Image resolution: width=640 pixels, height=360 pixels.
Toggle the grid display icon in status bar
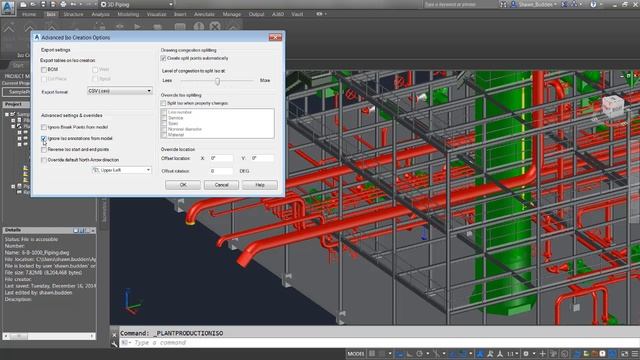(x=372, y=354)
